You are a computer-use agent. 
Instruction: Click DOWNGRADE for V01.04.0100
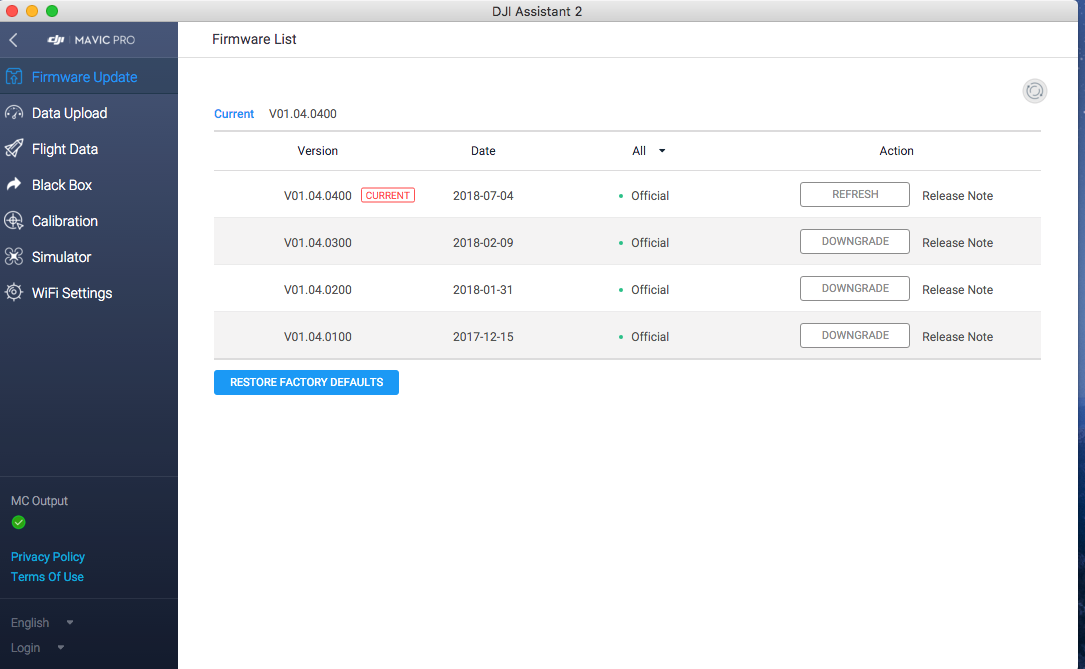[x=855, y=336]
